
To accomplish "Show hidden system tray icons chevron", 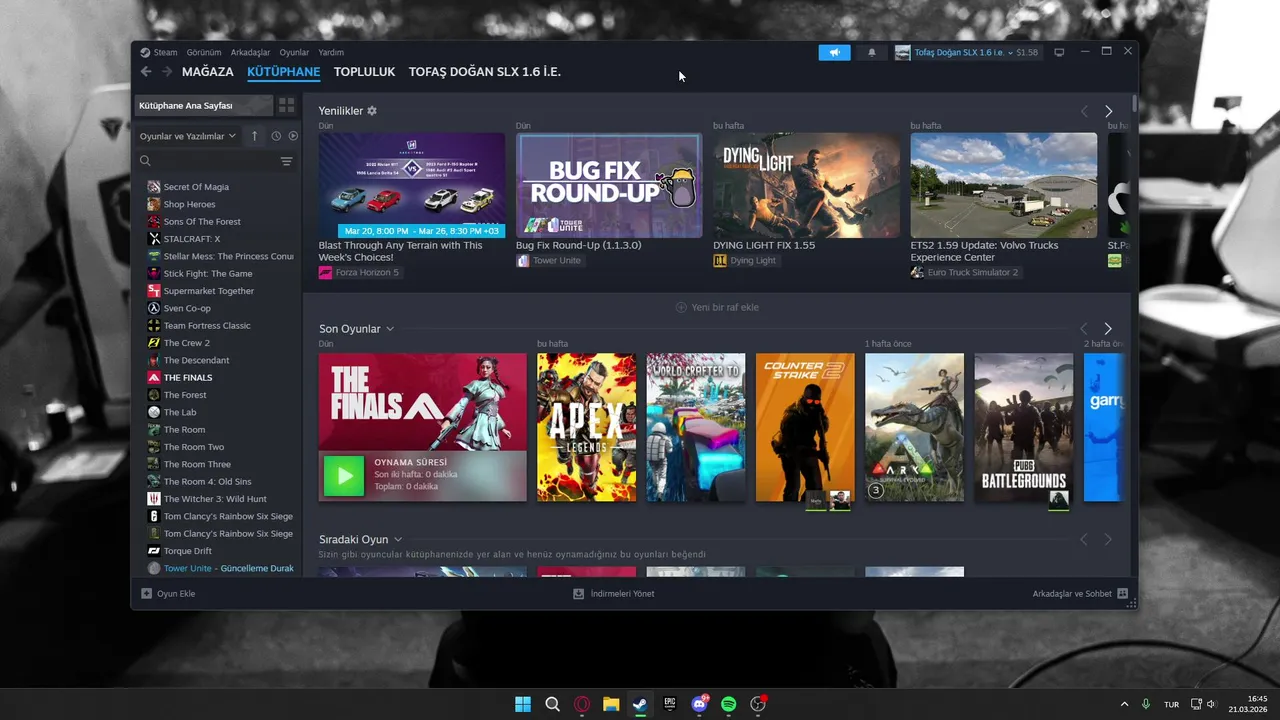I will click(1124, 704).
